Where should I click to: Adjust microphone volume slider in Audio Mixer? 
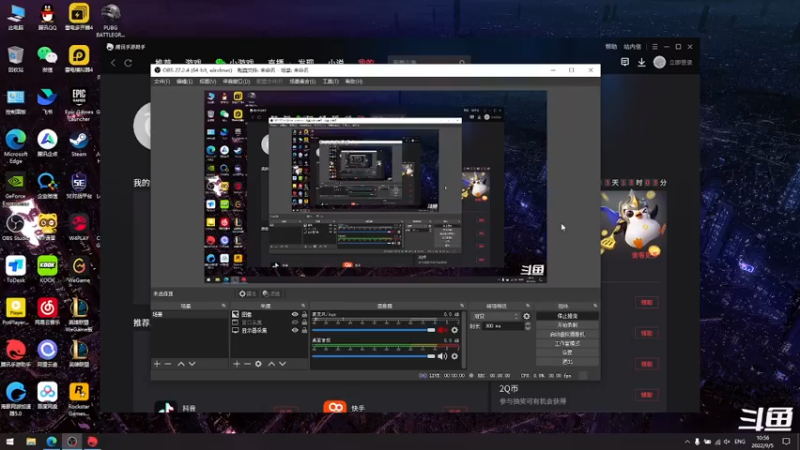373,330
